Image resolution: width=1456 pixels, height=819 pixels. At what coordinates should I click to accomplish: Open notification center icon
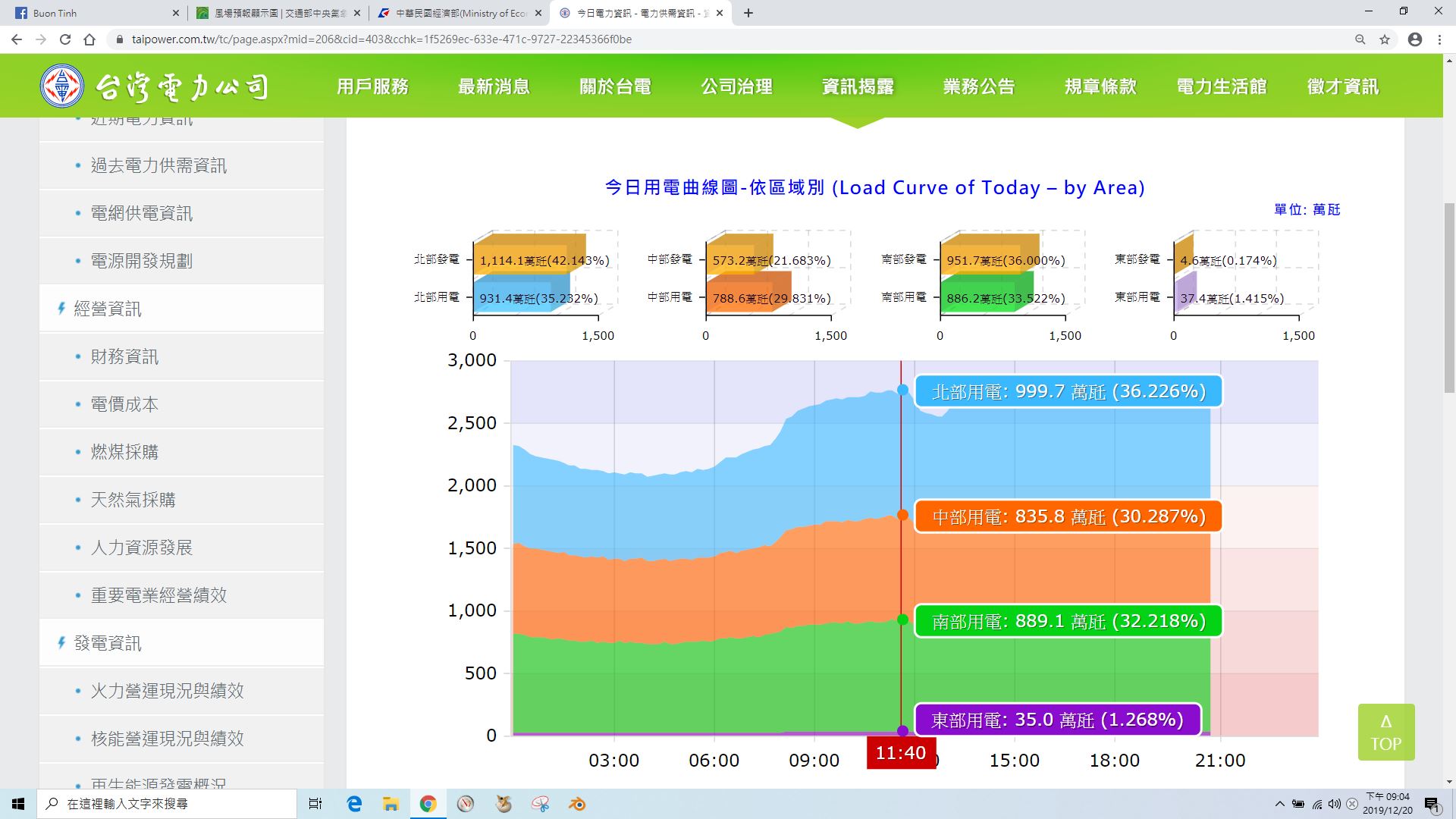pos(1432,804)
